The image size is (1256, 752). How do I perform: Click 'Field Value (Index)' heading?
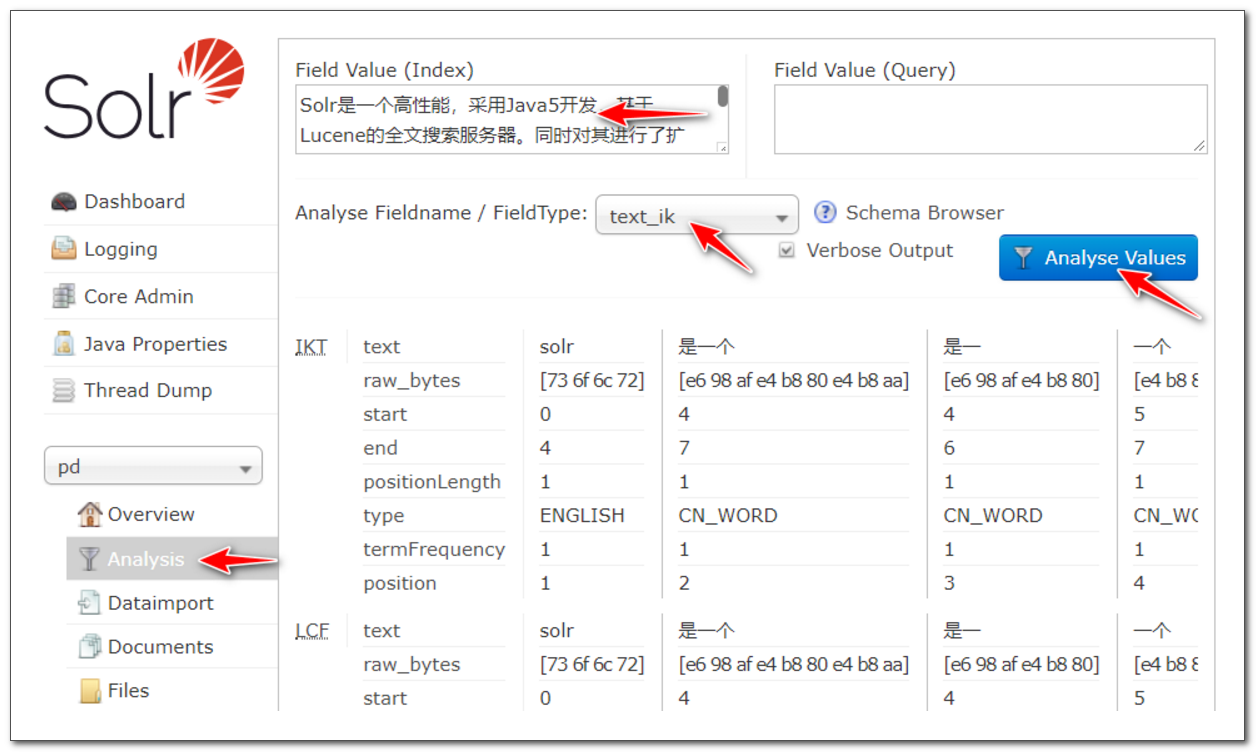[385, 70]
